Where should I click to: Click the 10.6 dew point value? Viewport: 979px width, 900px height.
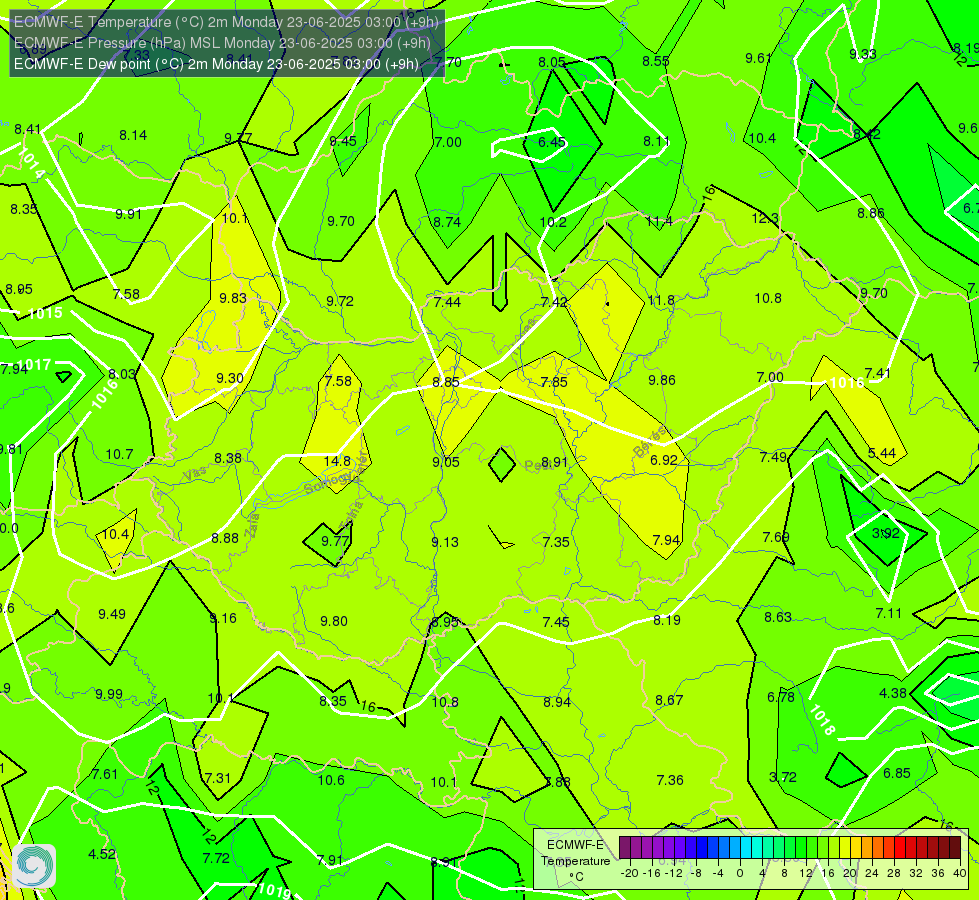pos(331,780)
